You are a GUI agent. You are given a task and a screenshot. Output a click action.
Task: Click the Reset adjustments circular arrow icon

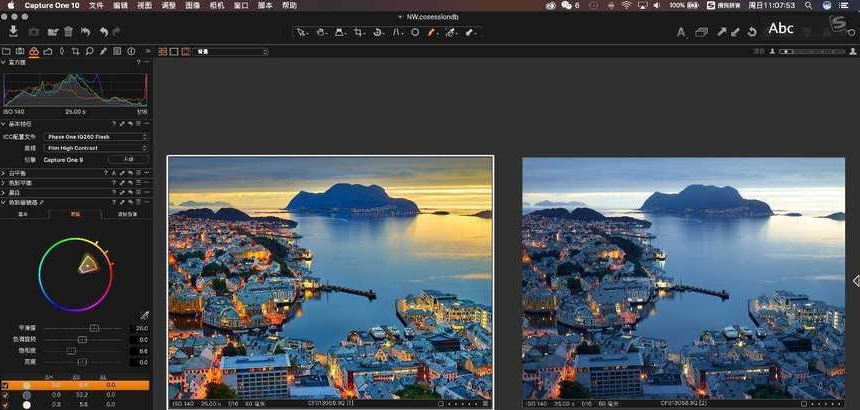coord(752,32)
